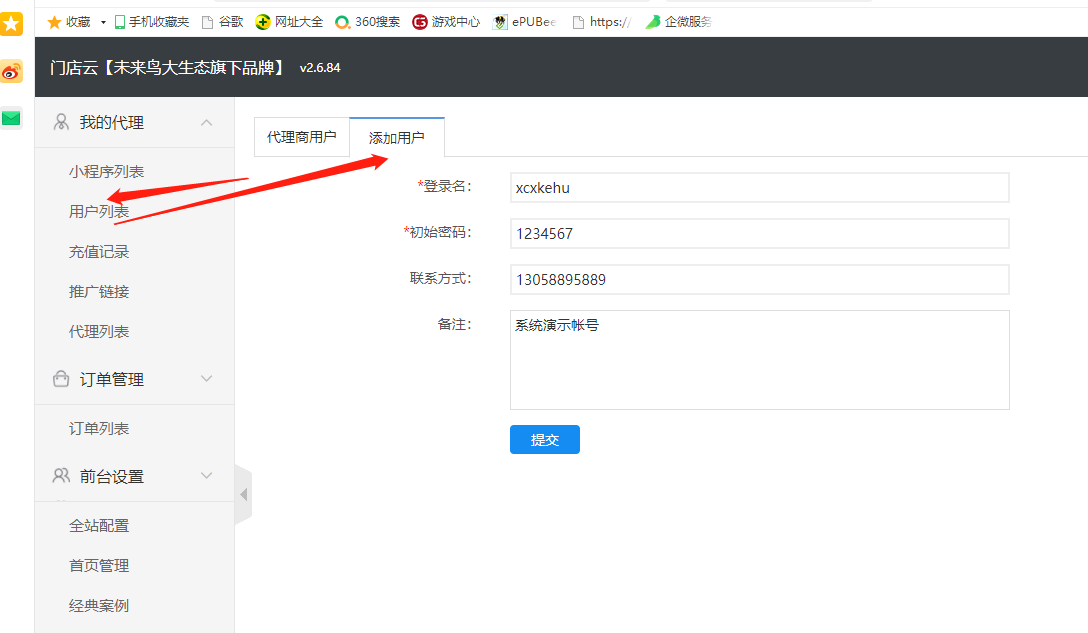
Task: Toggle the 前台设置 menu section
Action: [206, 476]
